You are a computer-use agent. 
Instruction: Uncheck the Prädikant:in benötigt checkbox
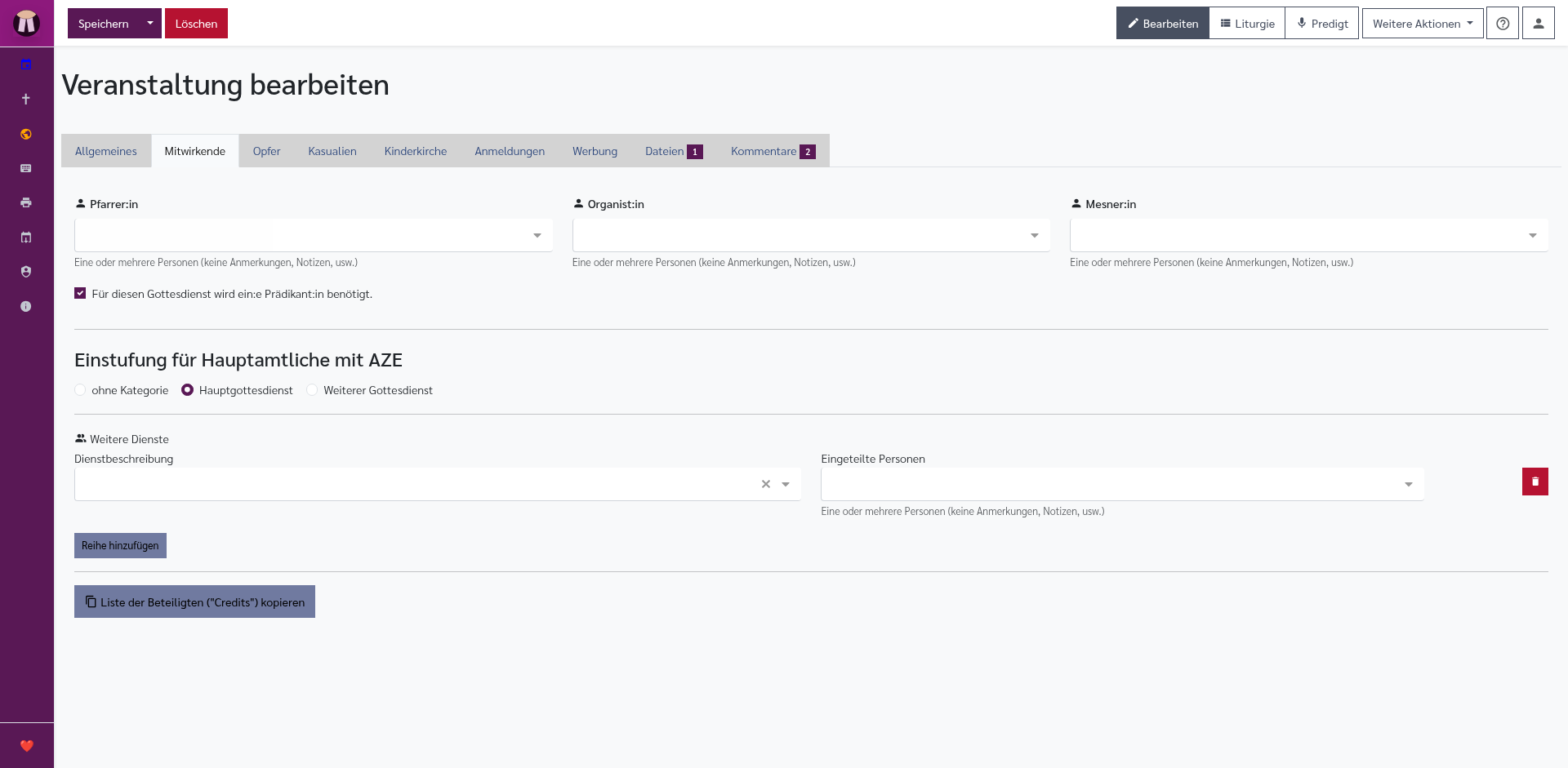point(80,293)
